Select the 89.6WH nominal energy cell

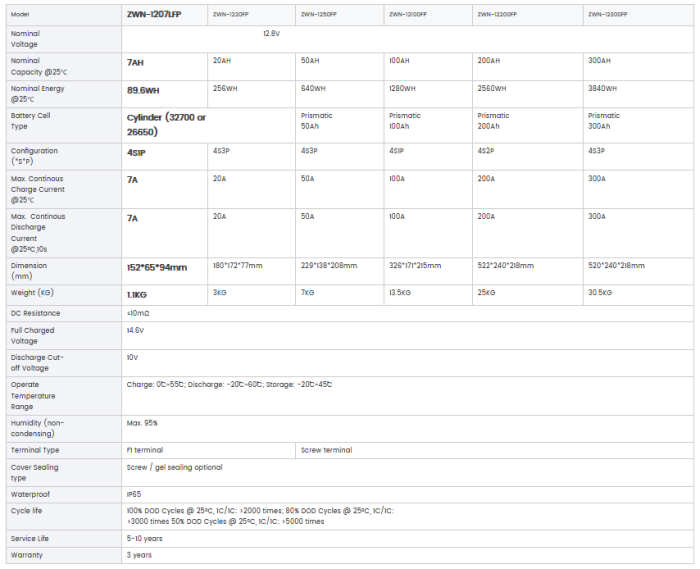[143, 90]
